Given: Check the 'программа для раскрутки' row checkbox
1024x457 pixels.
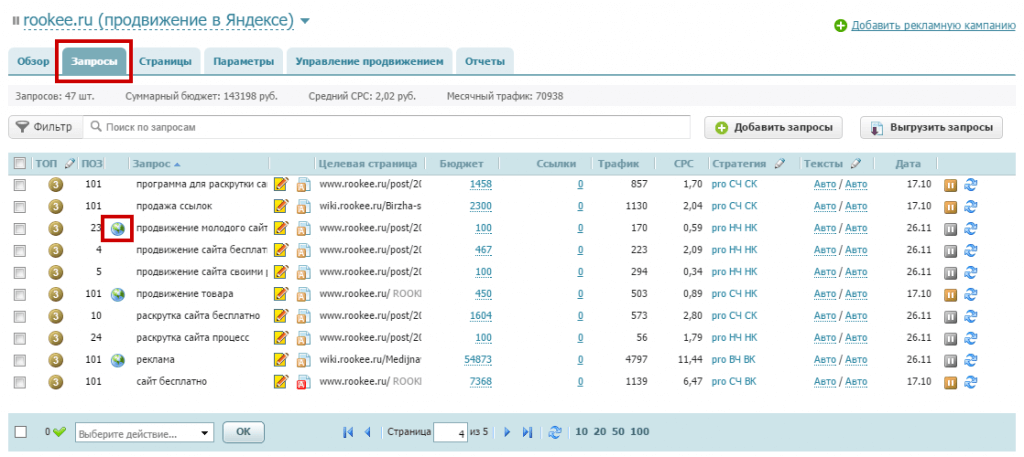Looking at the screenshot, I should (20, 185).
